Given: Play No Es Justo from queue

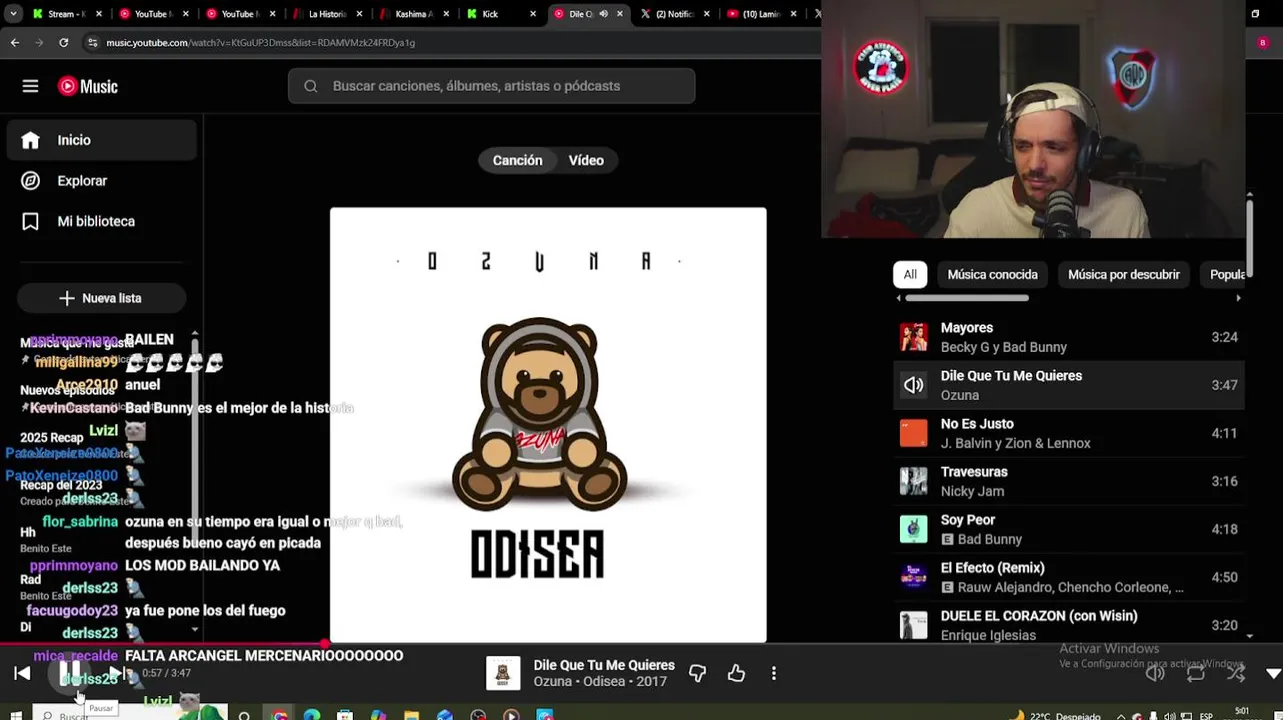Looking at the screenshot, I should click(1068, 433).
